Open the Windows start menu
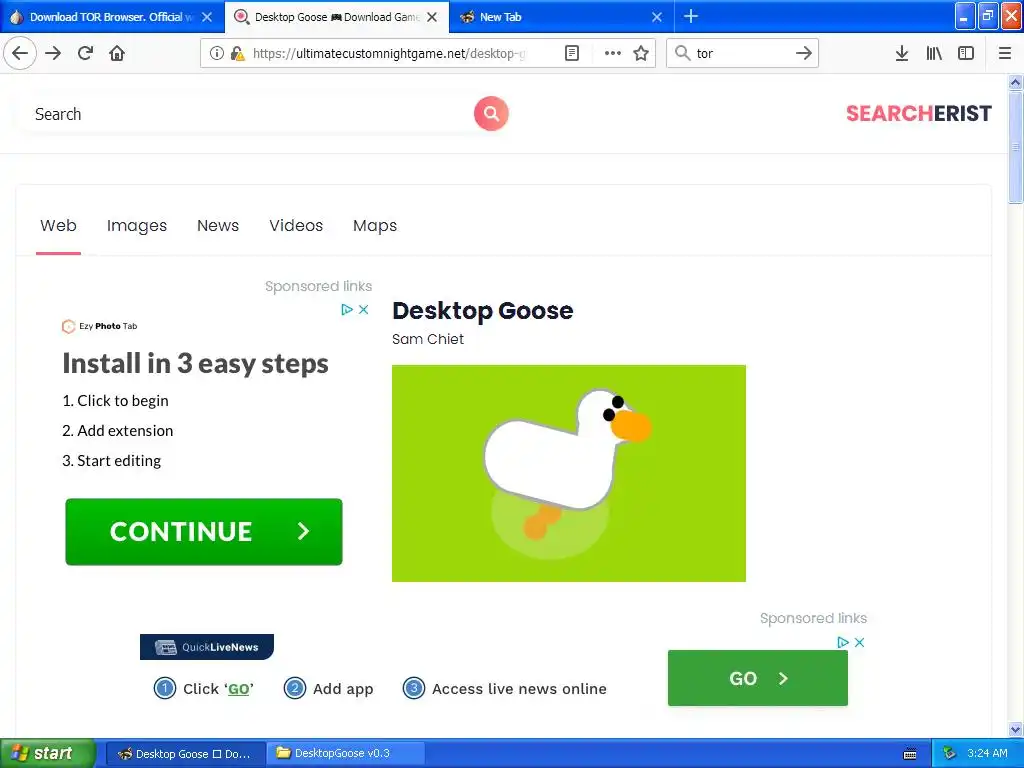 pos(48,753)
